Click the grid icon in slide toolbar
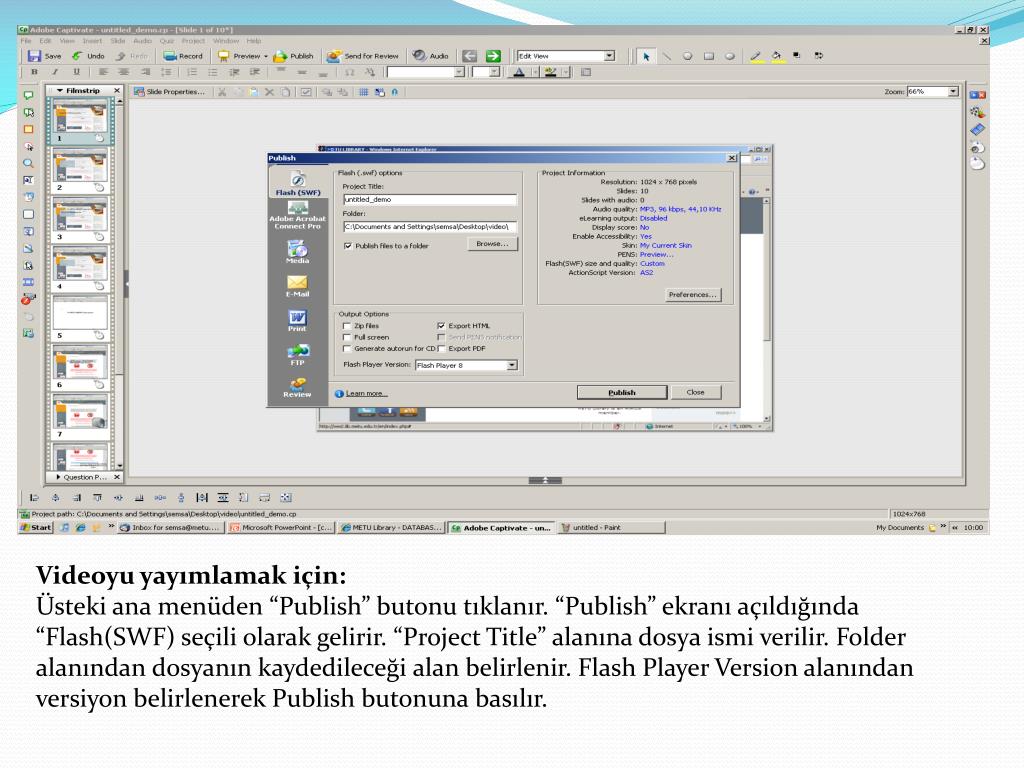 (364, 92)
